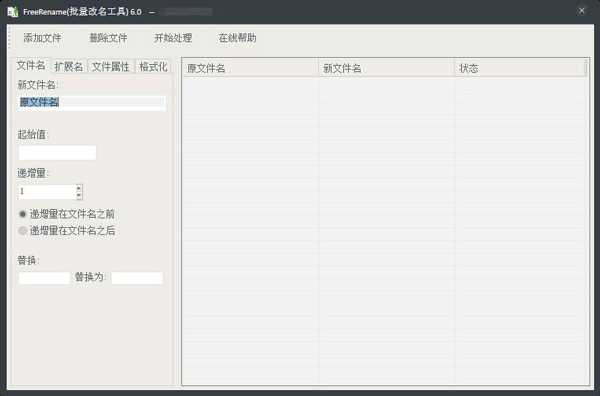The height and width of the screenshot is (396, 600).
Task: Click the 原文件名 column header
Action: coord(250,68)
